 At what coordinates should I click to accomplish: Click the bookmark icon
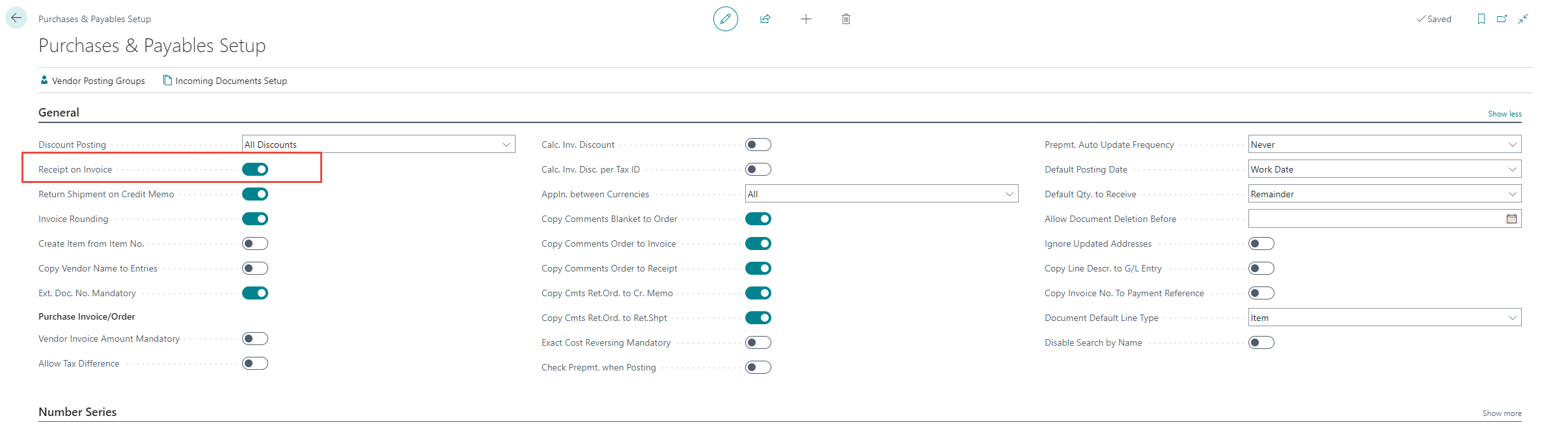pos(1481,19)
